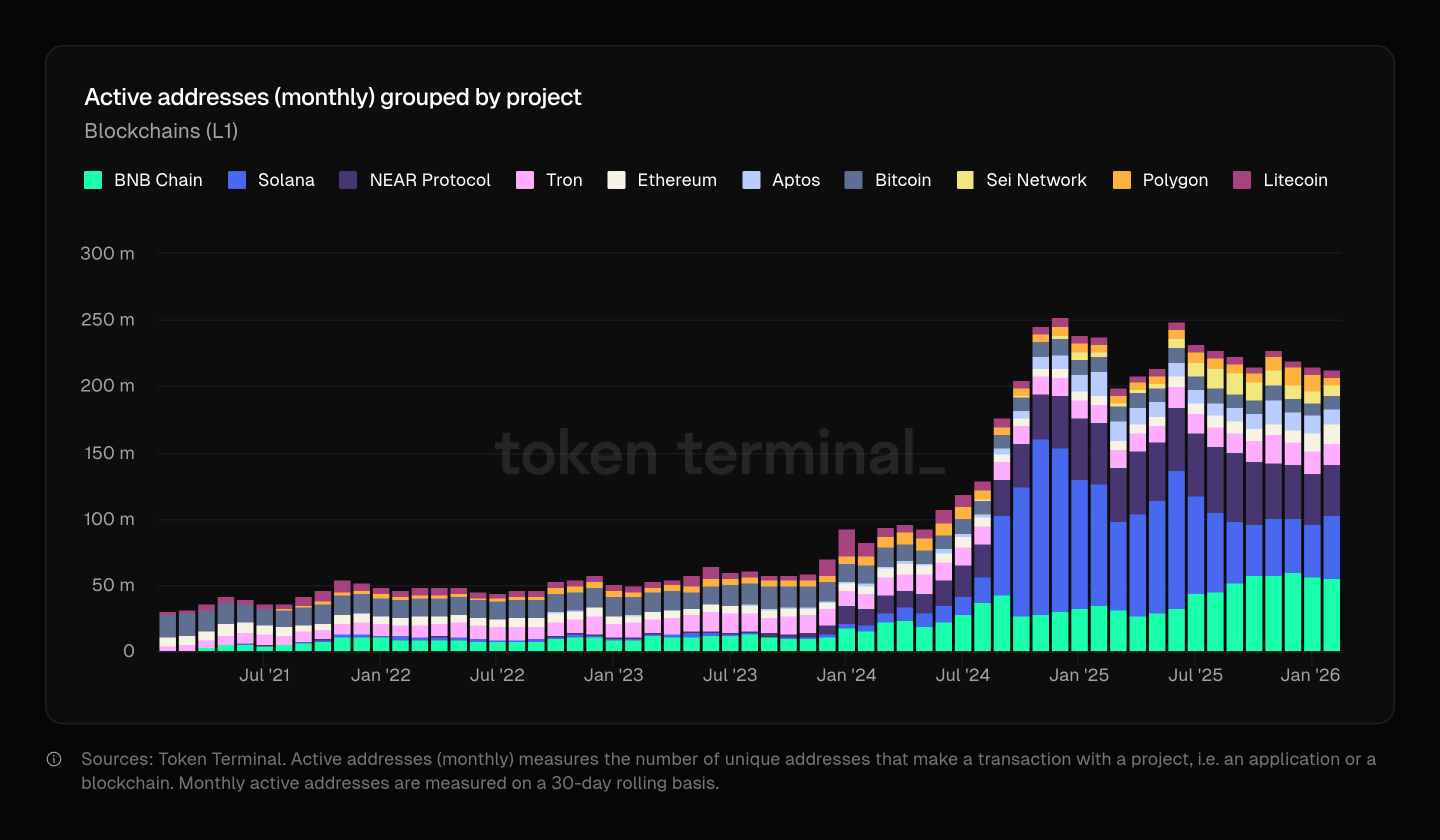Click the chart title Active addresses (monthly)
1440x840 pixels.
[x=332, y=97]
